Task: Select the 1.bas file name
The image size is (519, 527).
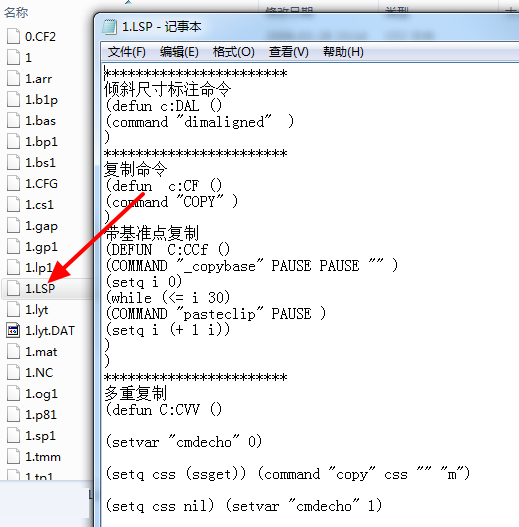Action: click(x=40, y=121)
